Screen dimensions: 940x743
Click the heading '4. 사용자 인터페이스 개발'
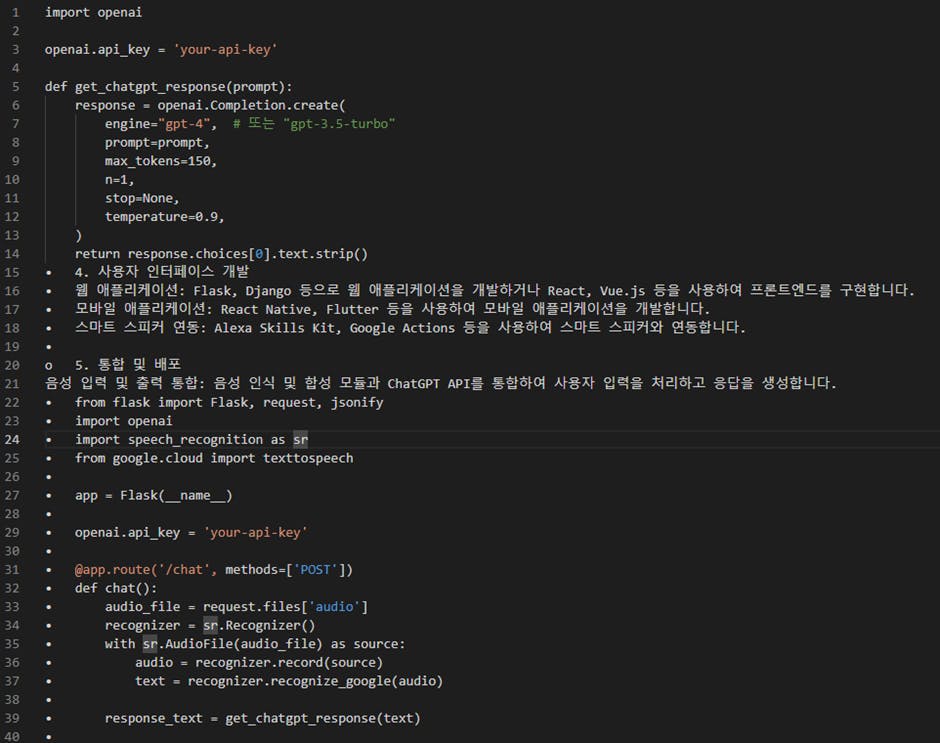162,272
